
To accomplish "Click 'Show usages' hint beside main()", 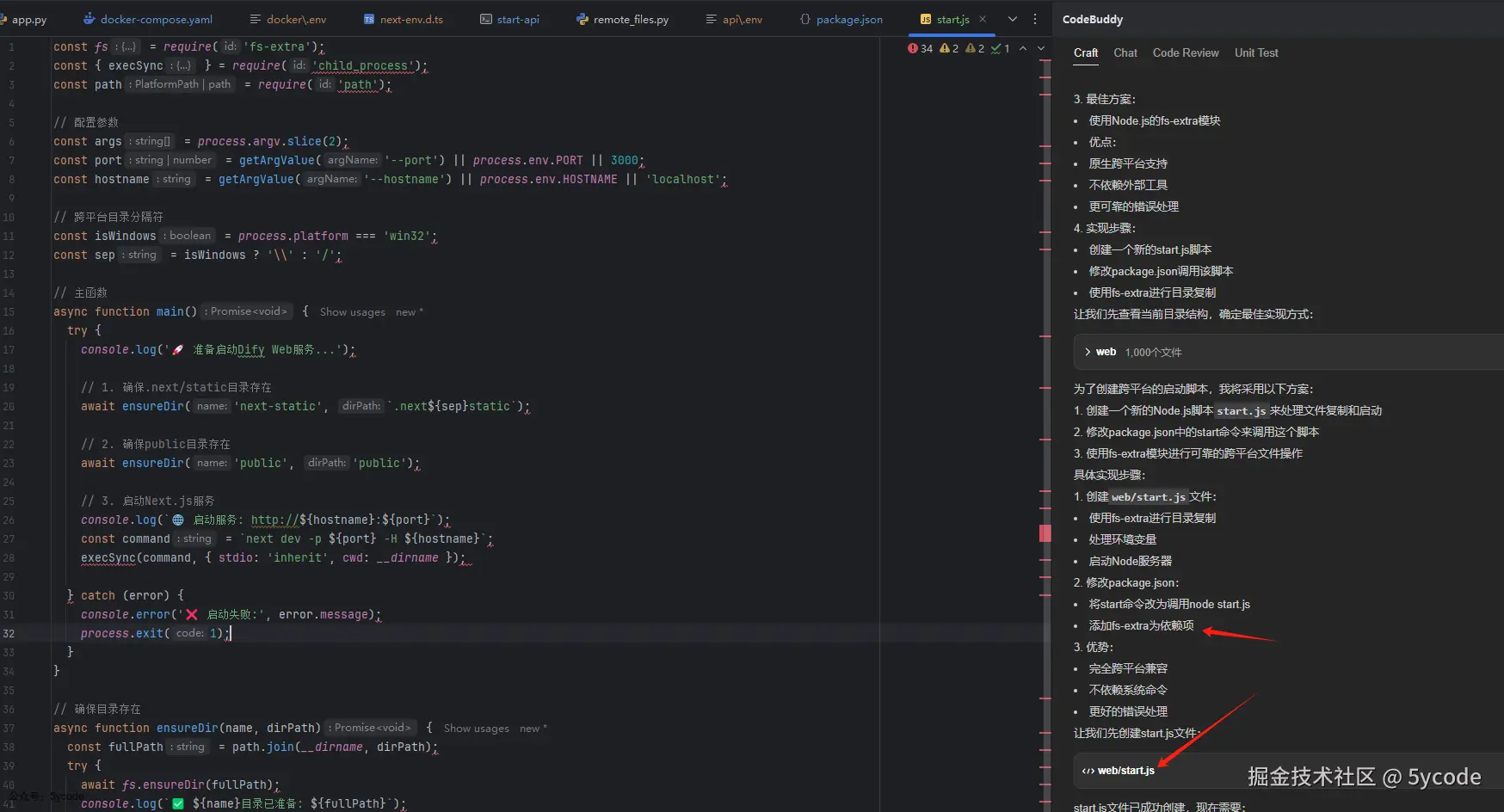I will pos(353,312).
